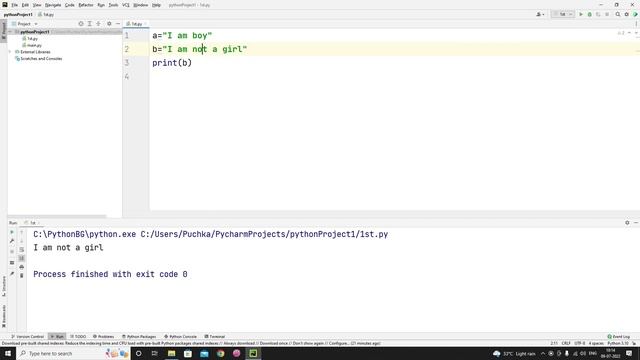640x360 pixels.
Task: Open the Problems tool window
Action: click(104, 337)
